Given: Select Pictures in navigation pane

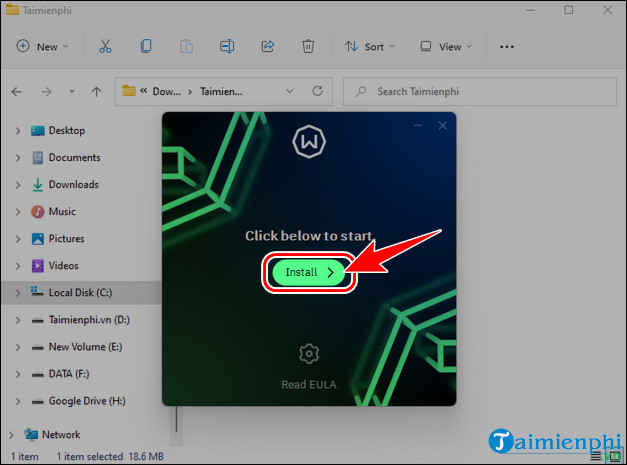Looking at the screenshot, I should 66,239.
